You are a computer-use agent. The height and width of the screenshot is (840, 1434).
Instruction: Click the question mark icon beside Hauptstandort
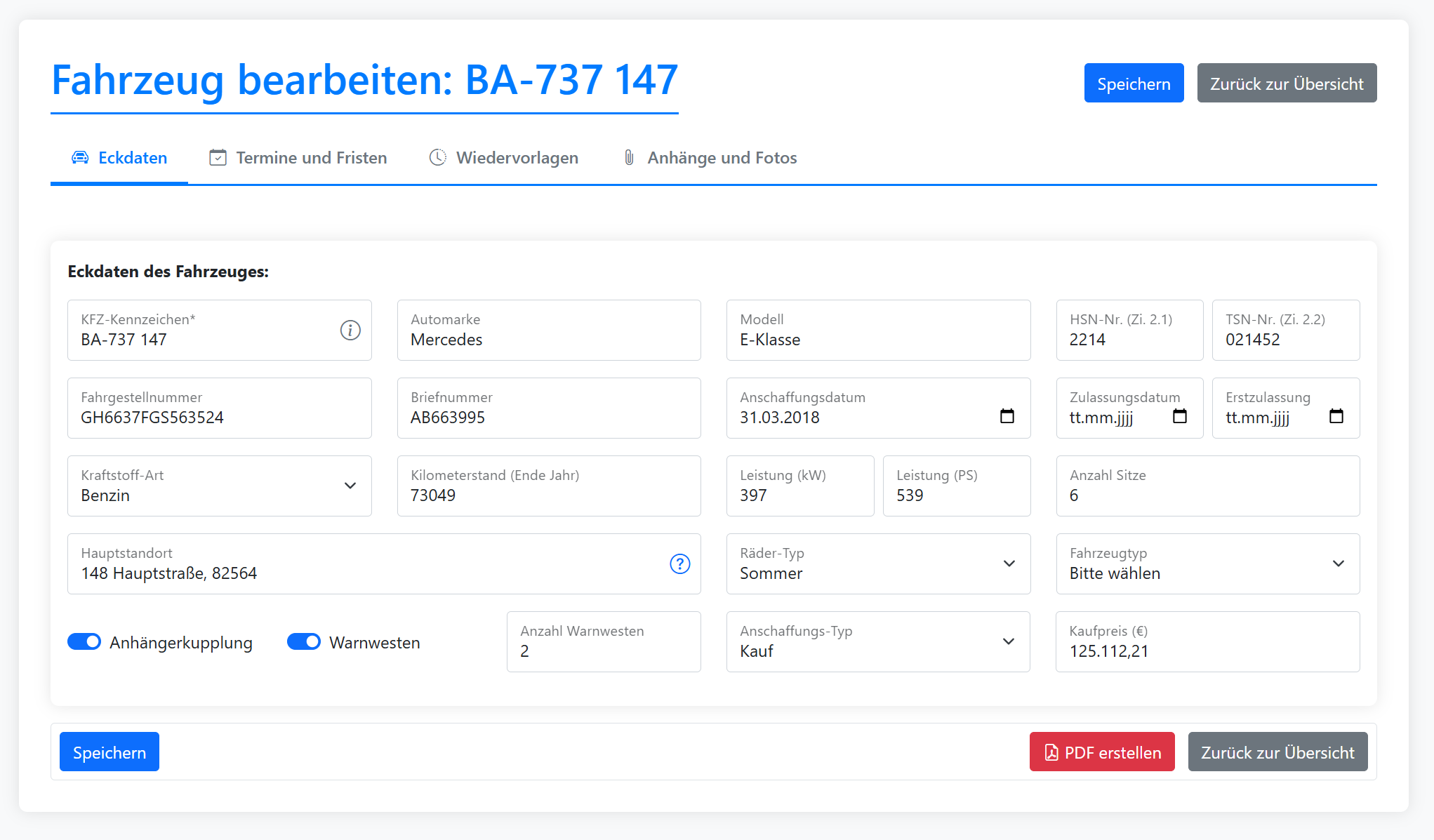679,564
